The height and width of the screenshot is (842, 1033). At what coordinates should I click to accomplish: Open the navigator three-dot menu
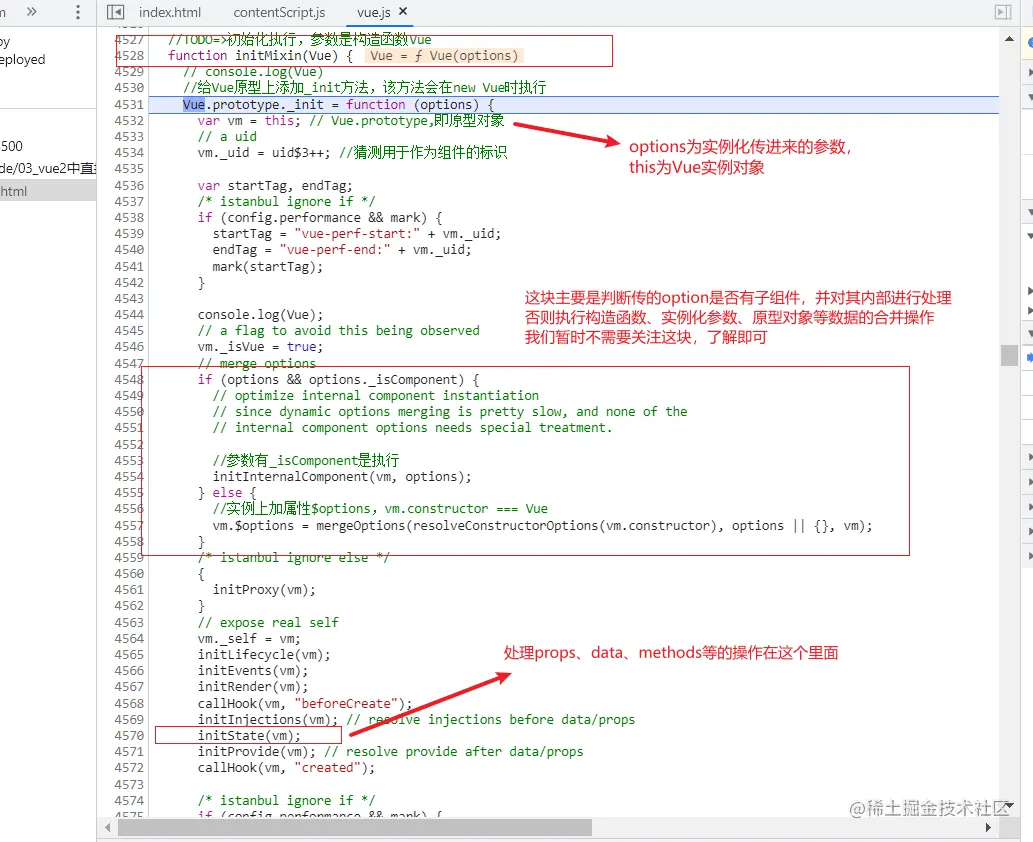[x=78, y=12]
